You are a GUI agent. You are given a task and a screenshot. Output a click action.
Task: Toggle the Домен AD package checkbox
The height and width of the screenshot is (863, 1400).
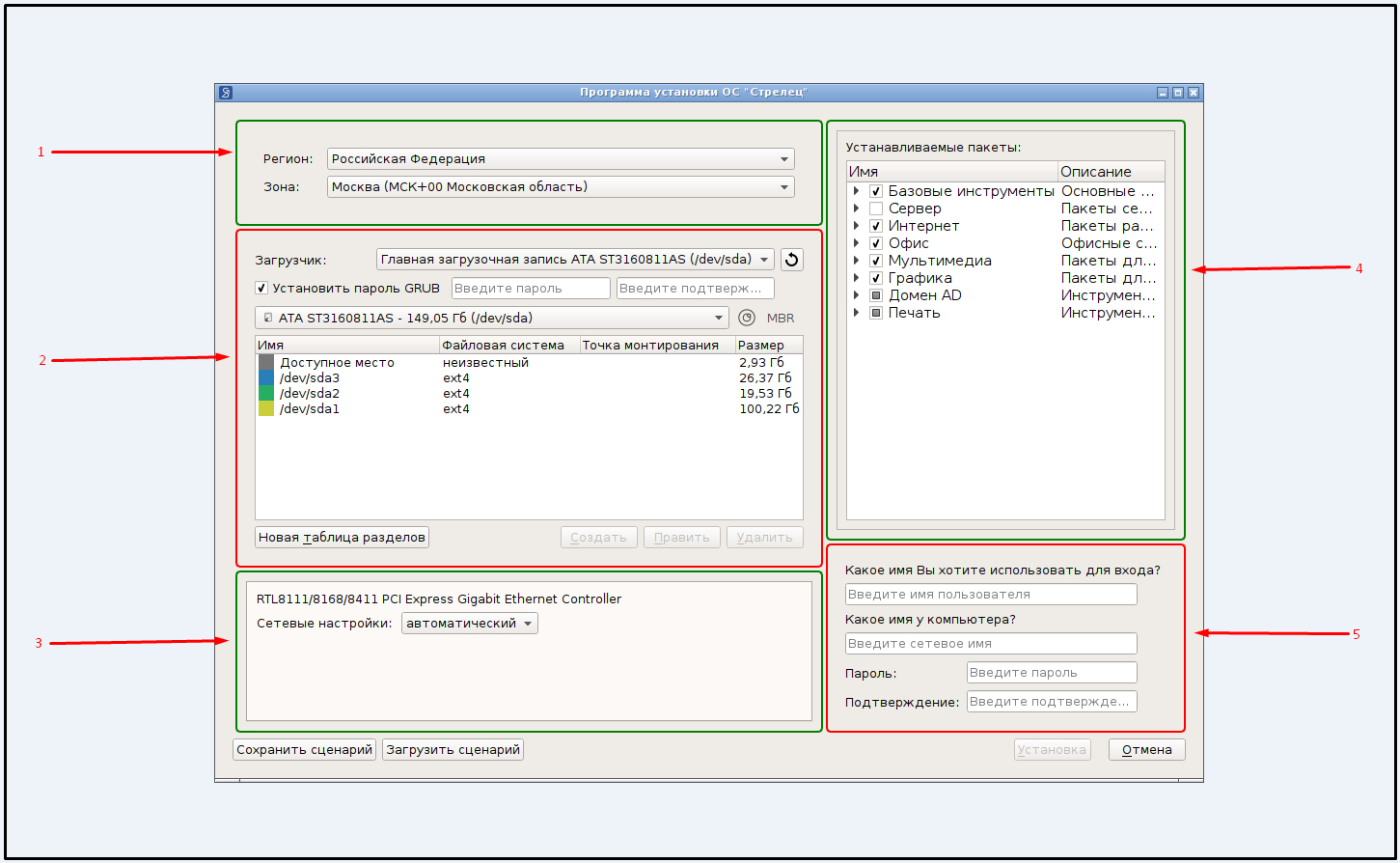pos(876,295)
